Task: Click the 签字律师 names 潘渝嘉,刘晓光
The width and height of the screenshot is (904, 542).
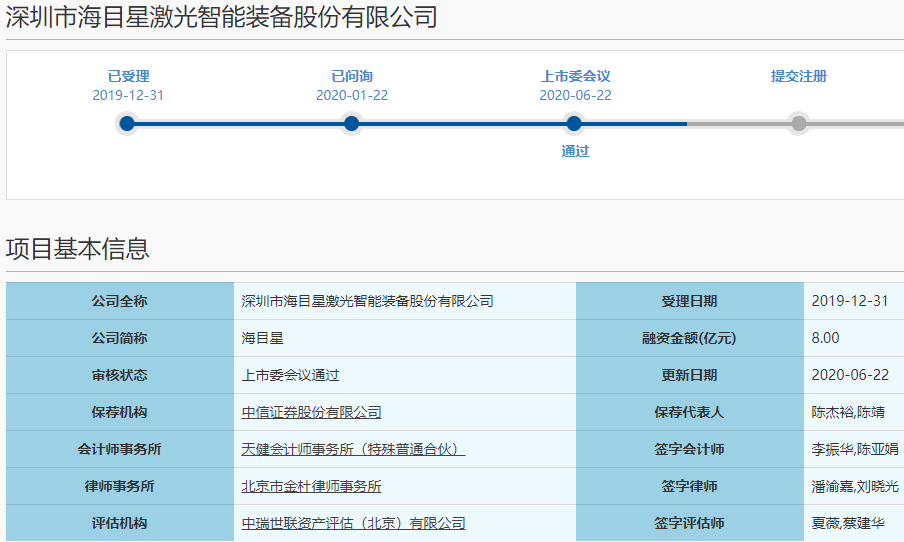Action: [855, 486]
